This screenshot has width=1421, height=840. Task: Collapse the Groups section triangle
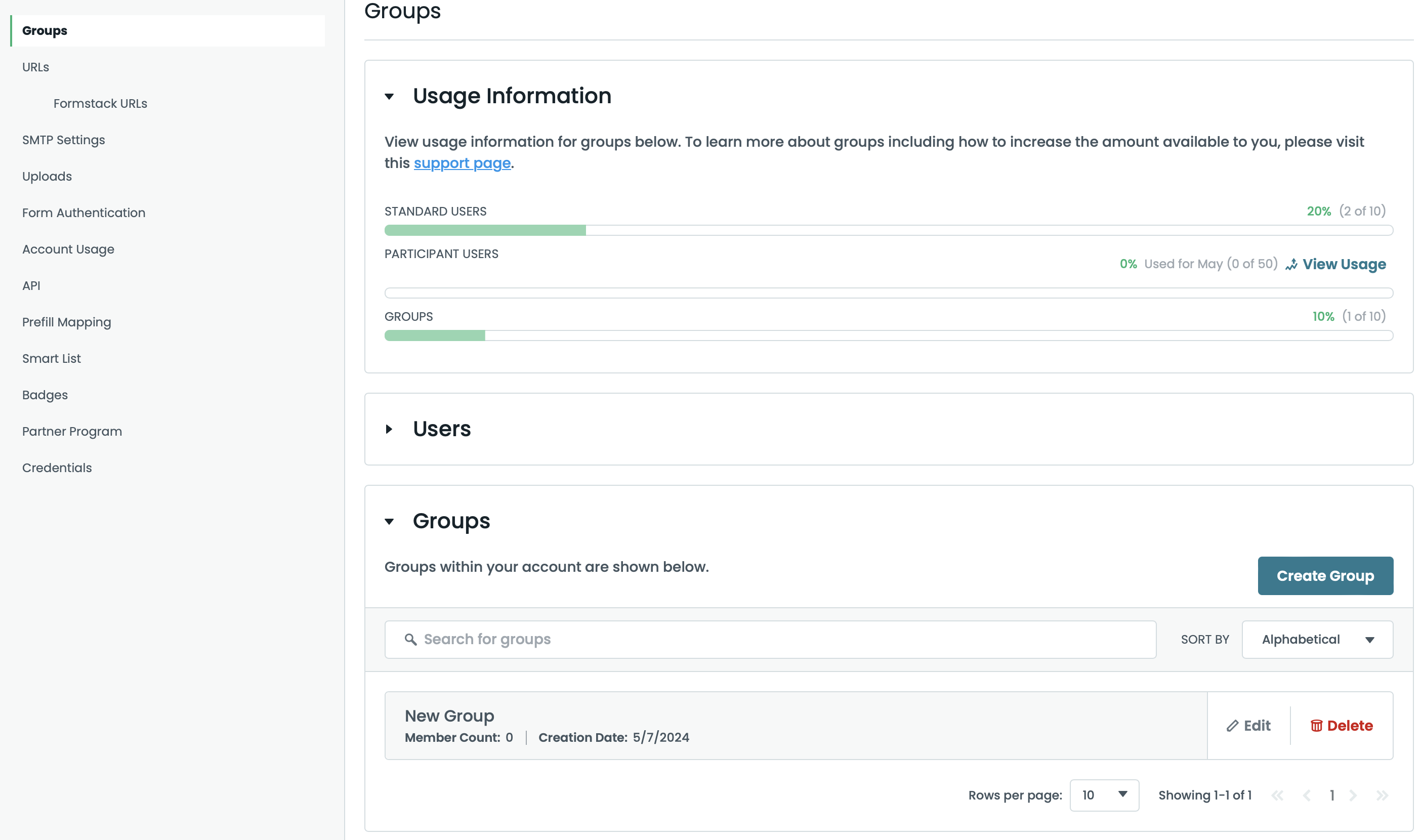click(x=389, y=521)
